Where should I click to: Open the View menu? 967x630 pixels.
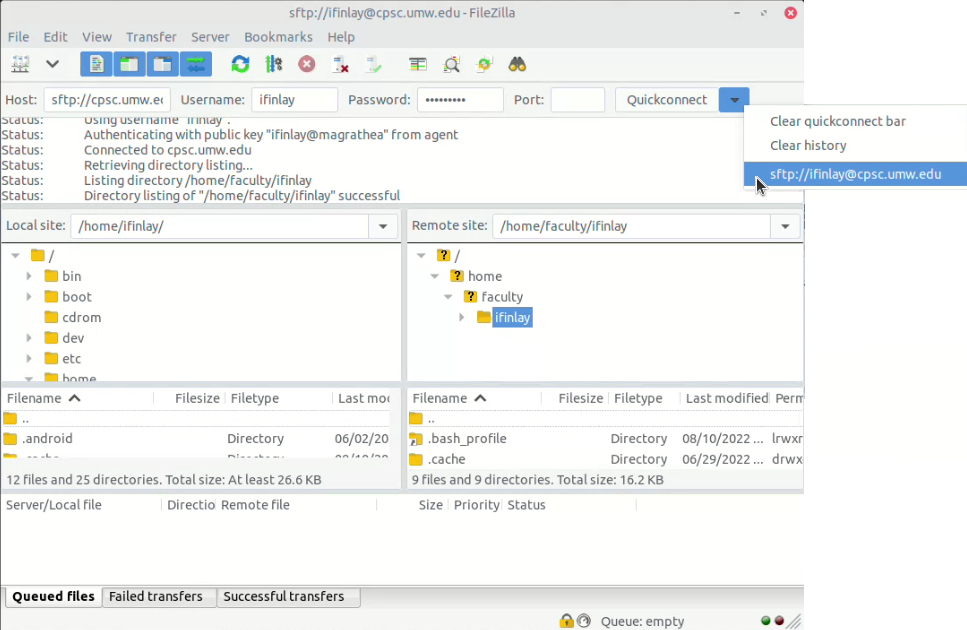tap(97, 37)
